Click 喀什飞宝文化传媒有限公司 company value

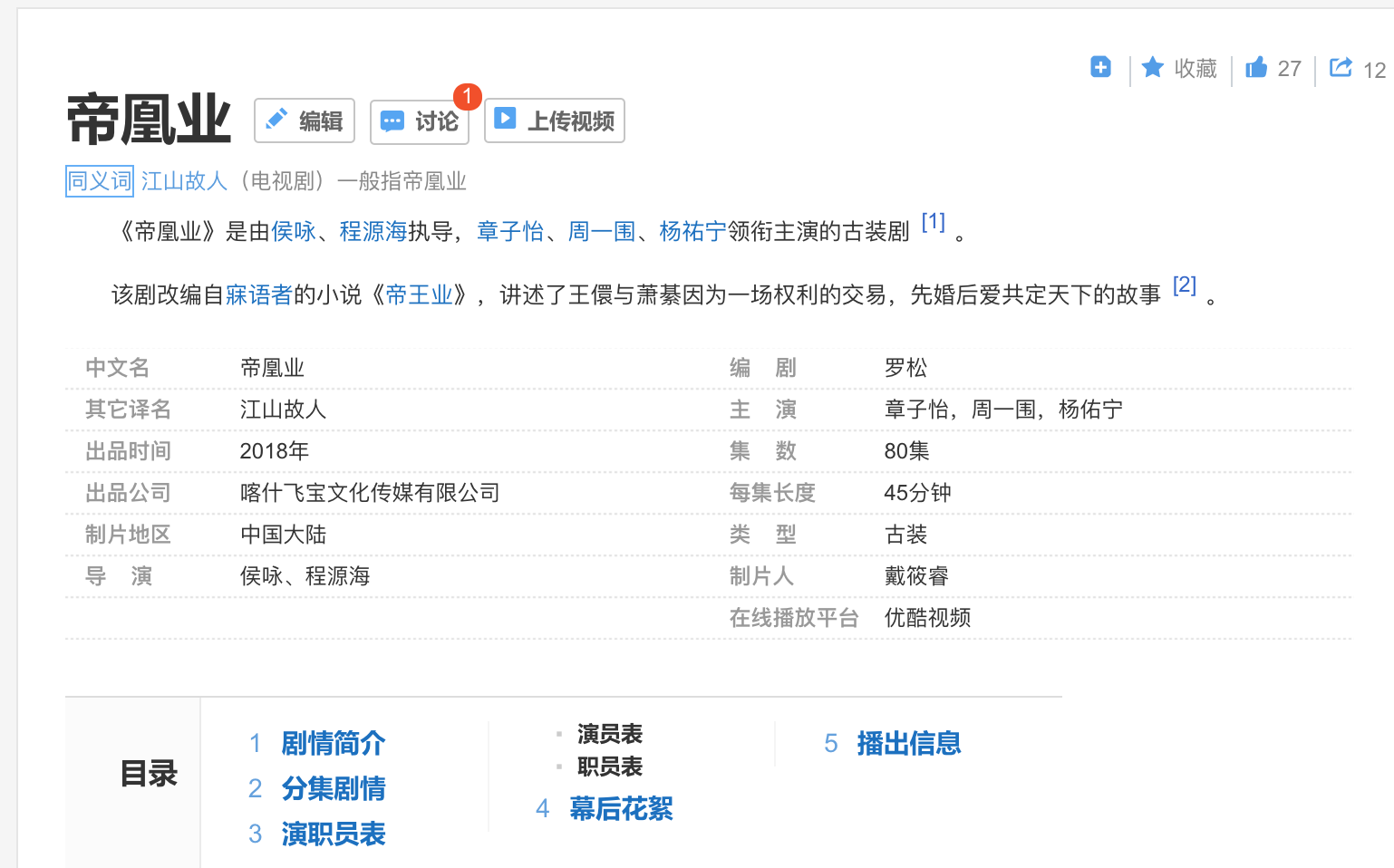pos(370,493)
